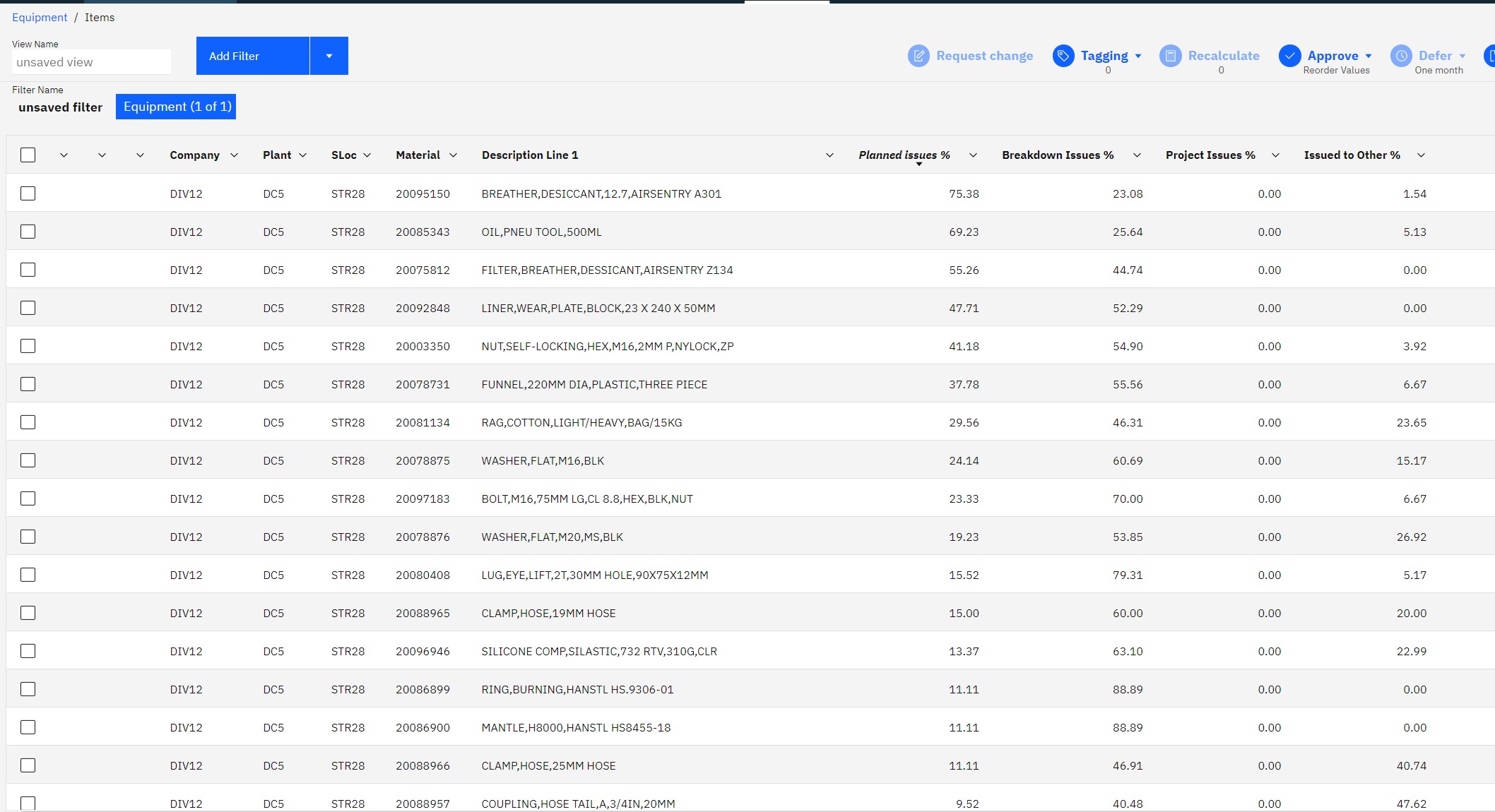Image resolution: width=1495 pixels, height=812 pixels.
Task: Open the Breakdown Issues % column menu
Action: pyautogui.click(x=1137, y=155)
